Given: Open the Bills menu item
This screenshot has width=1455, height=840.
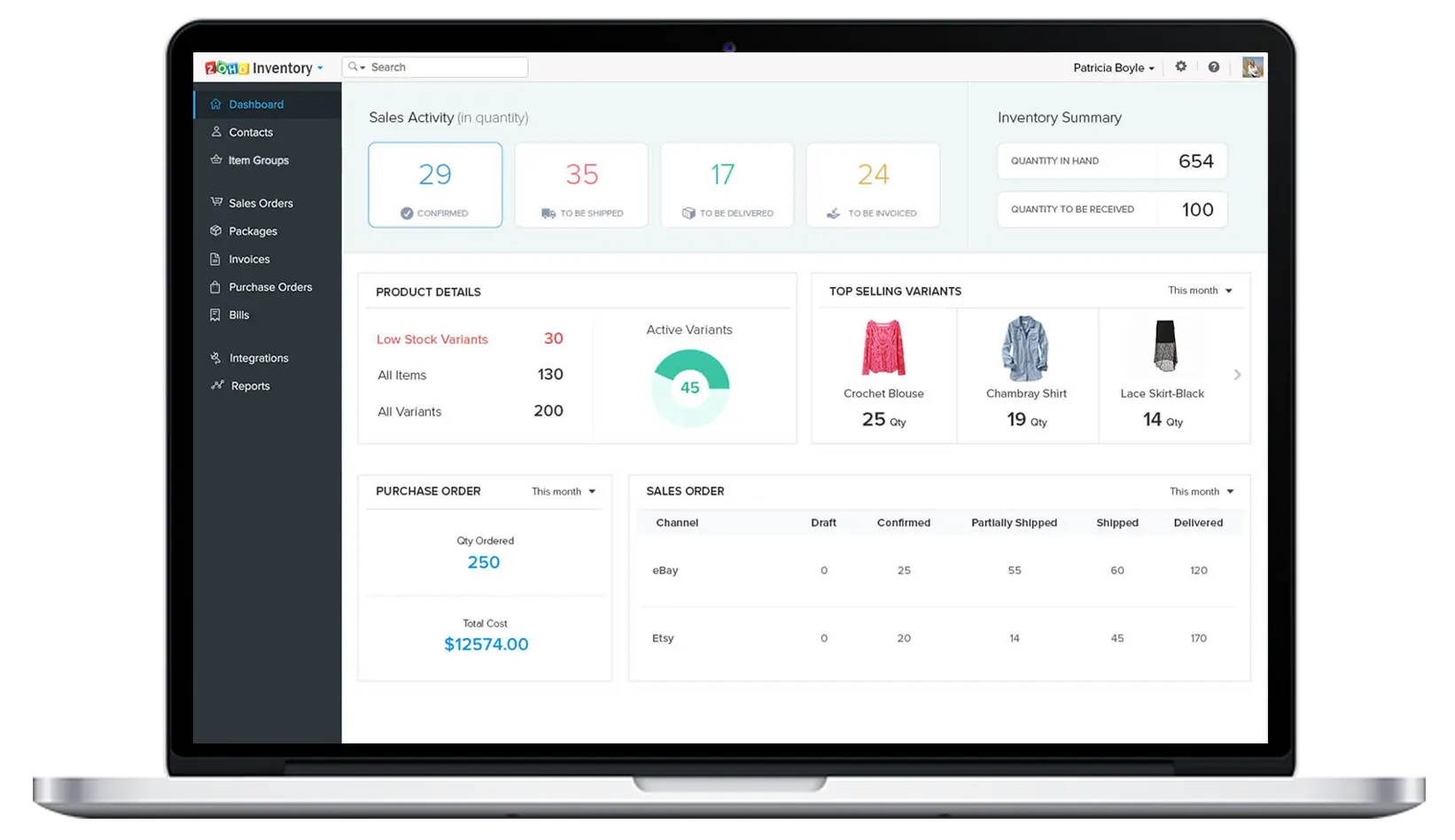Looking at the screenshot, I should click(239, 315).
